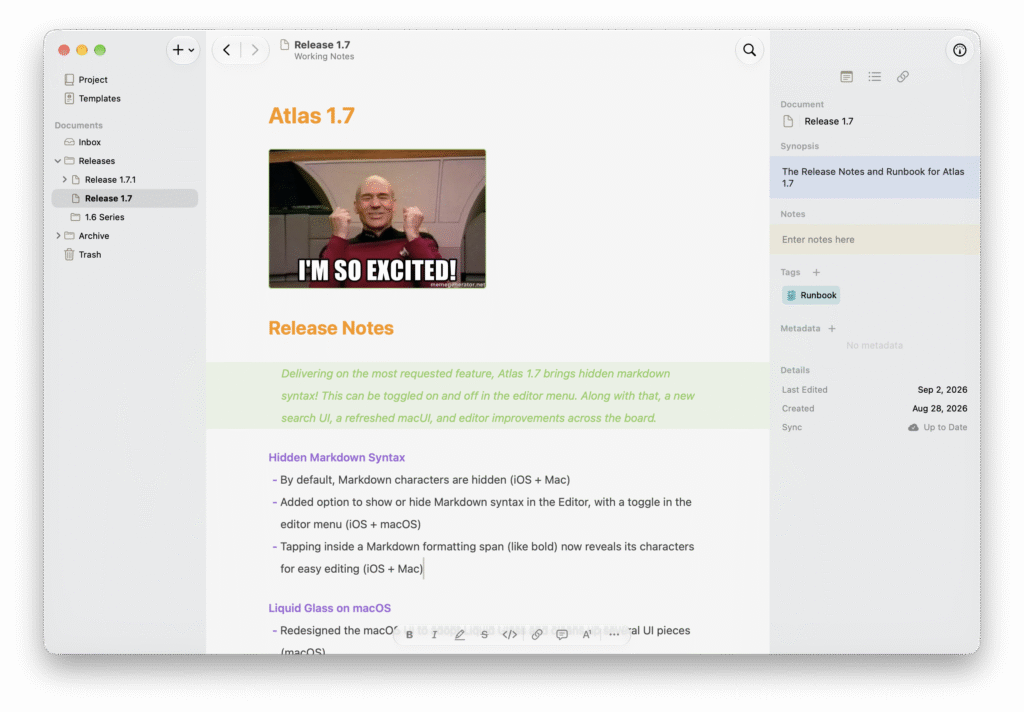Click the Templates icon

click(69, 99)
